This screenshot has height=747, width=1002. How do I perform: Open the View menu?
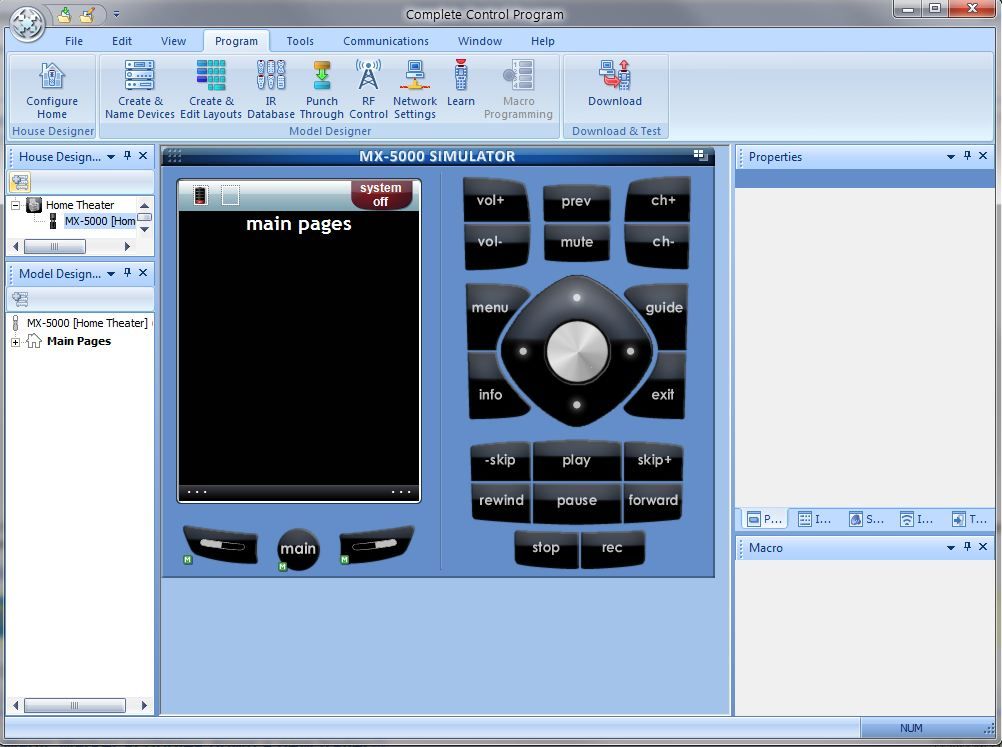tap(173, 41)
